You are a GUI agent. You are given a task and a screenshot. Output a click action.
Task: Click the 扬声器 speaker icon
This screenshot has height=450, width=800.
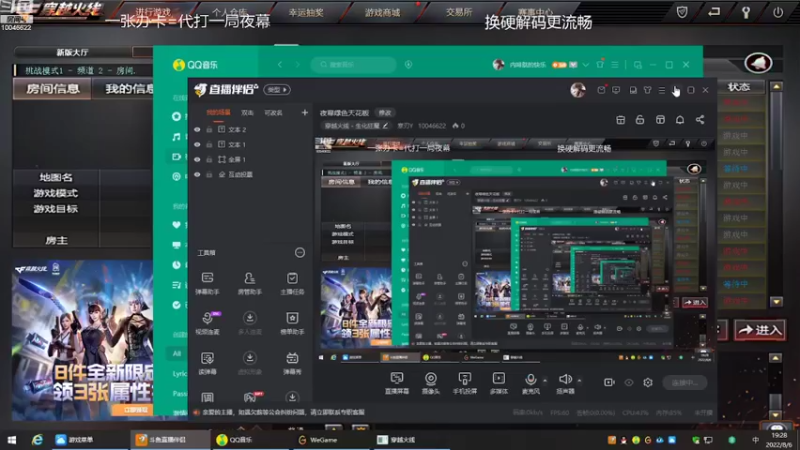pos(565,379)
